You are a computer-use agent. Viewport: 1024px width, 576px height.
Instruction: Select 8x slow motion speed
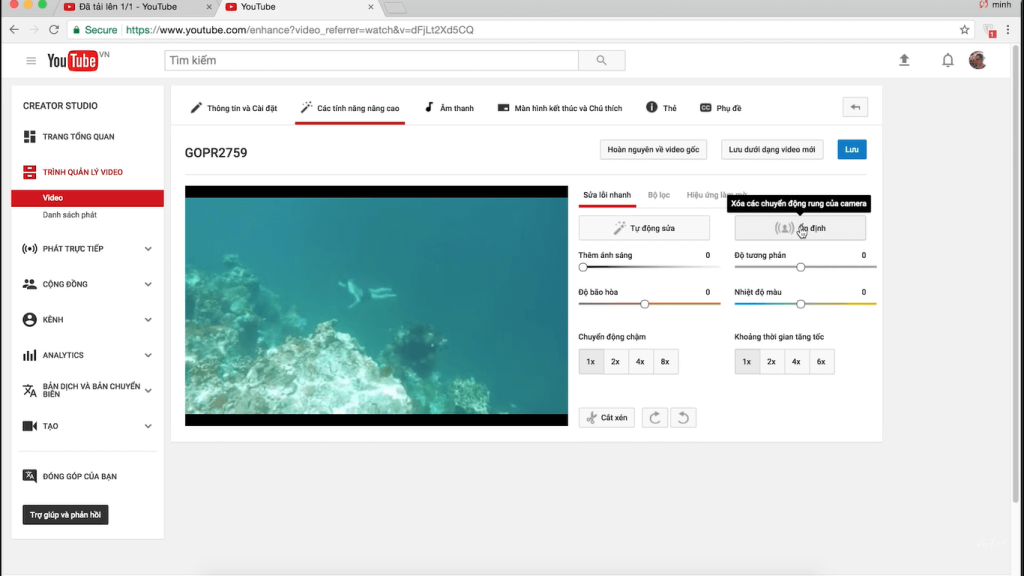tap(665, 362)
